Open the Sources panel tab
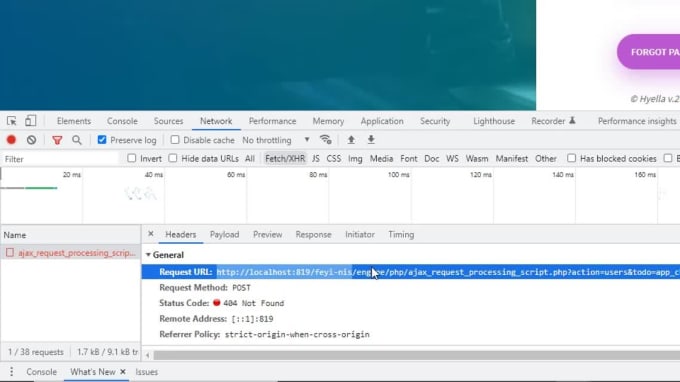The width and height of the screenshot is (680, 382). point(168,121)
